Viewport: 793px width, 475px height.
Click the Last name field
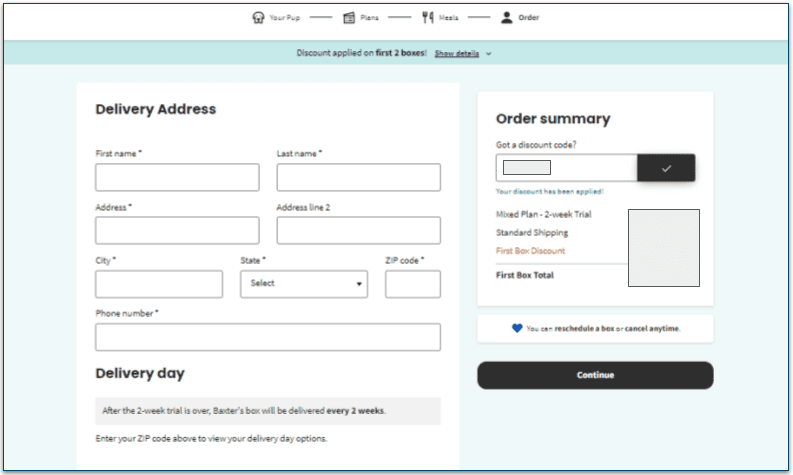pyautogui.click(x=359, y=177)
